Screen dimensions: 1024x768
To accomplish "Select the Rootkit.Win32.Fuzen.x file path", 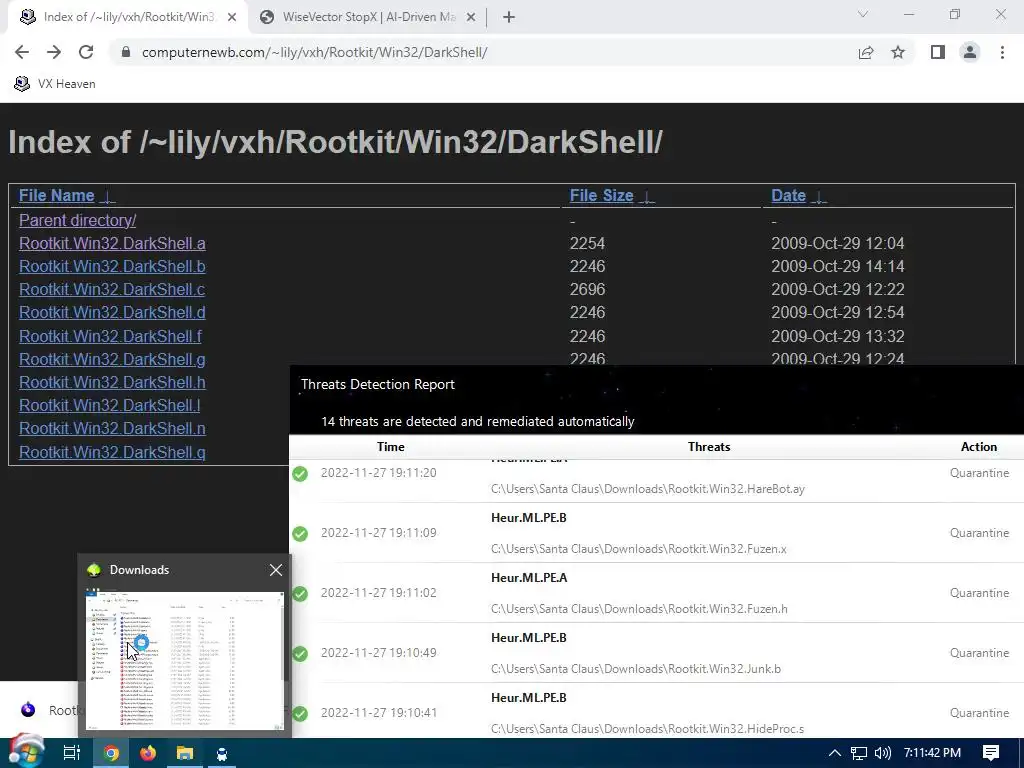I will point(638,549).
